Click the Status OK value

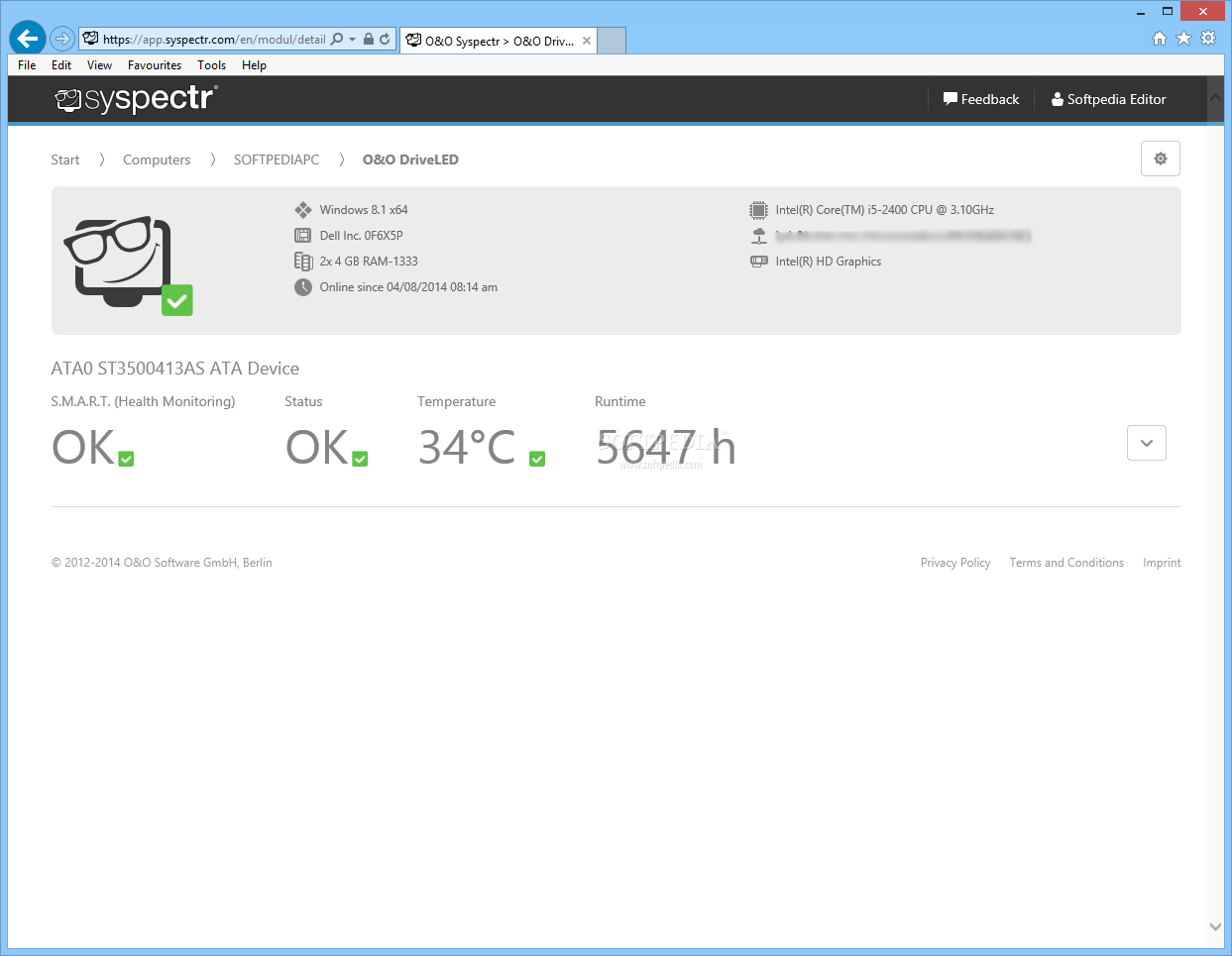pyautogui.click(x=317, y=448)
